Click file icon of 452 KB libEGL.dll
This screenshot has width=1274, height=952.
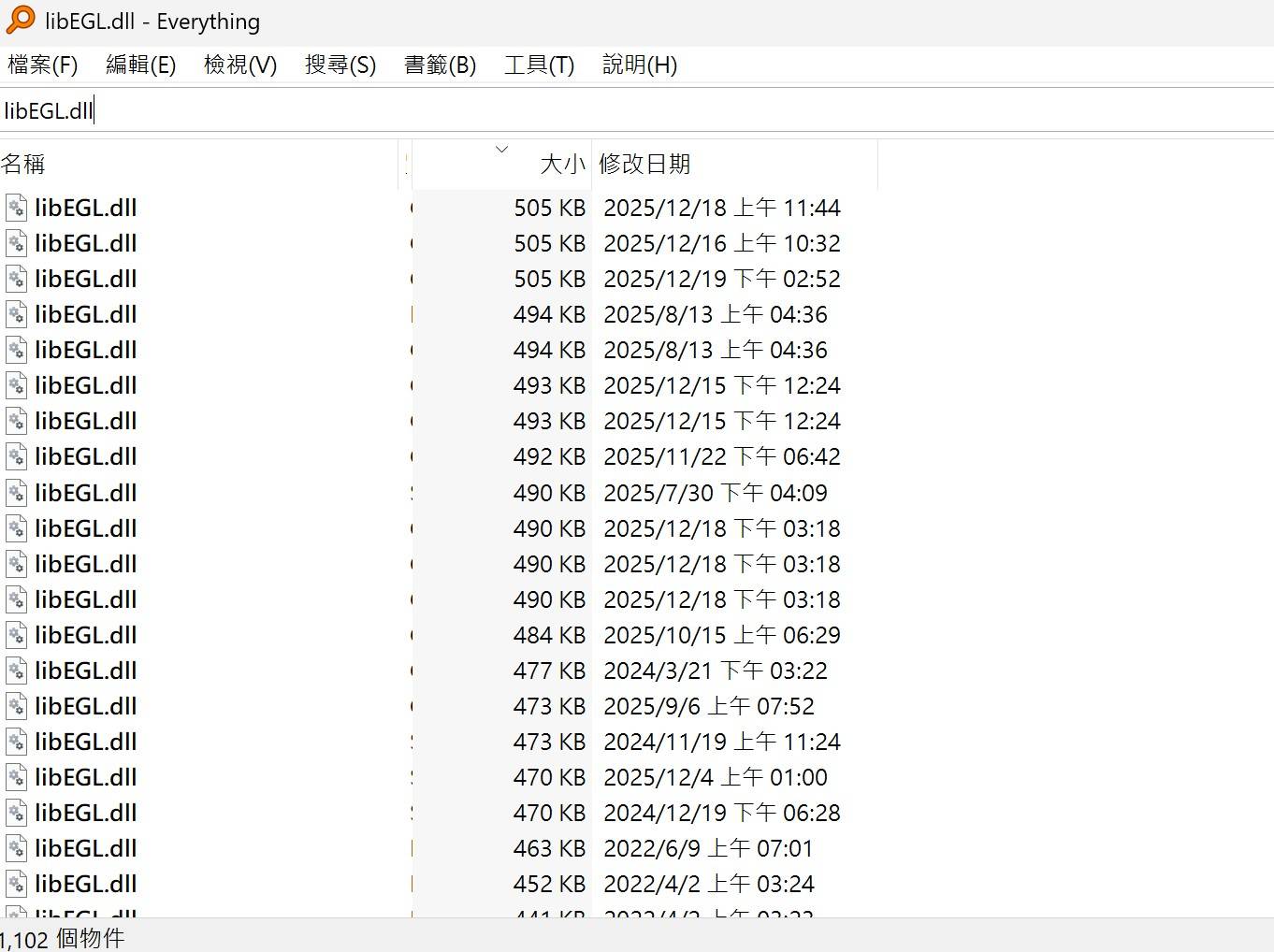pos(16,884)
